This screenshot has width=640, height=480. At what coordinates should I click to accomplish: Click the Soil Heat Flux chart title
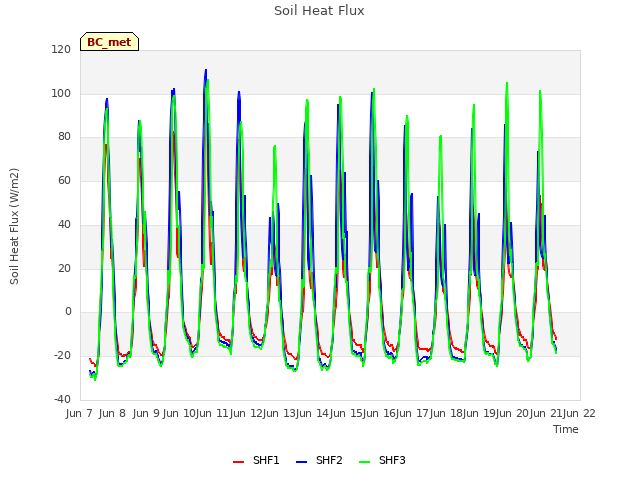[x=319, y=11]
